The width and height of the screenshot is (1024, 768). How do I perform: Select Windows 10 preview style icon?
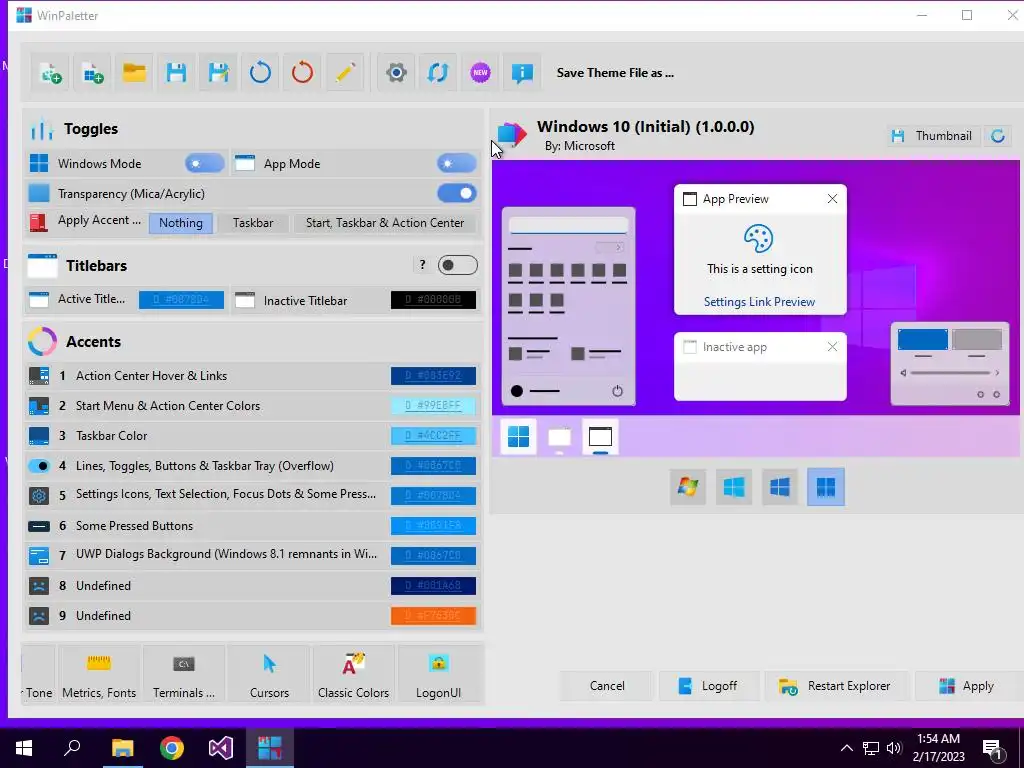[x=780, y=487]
